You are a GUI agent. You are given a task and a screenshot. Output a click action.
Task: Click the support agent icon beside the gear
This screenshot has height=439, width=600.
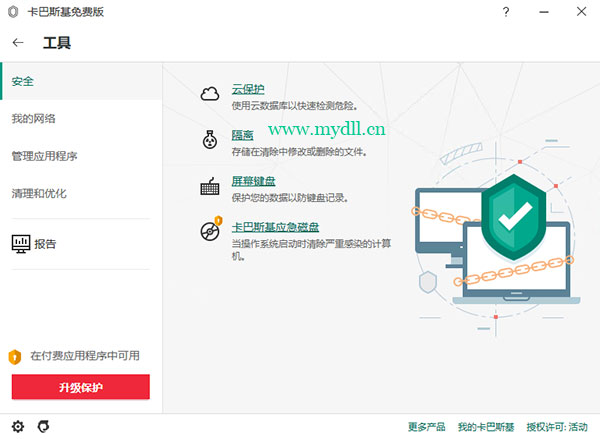(44, 426)
